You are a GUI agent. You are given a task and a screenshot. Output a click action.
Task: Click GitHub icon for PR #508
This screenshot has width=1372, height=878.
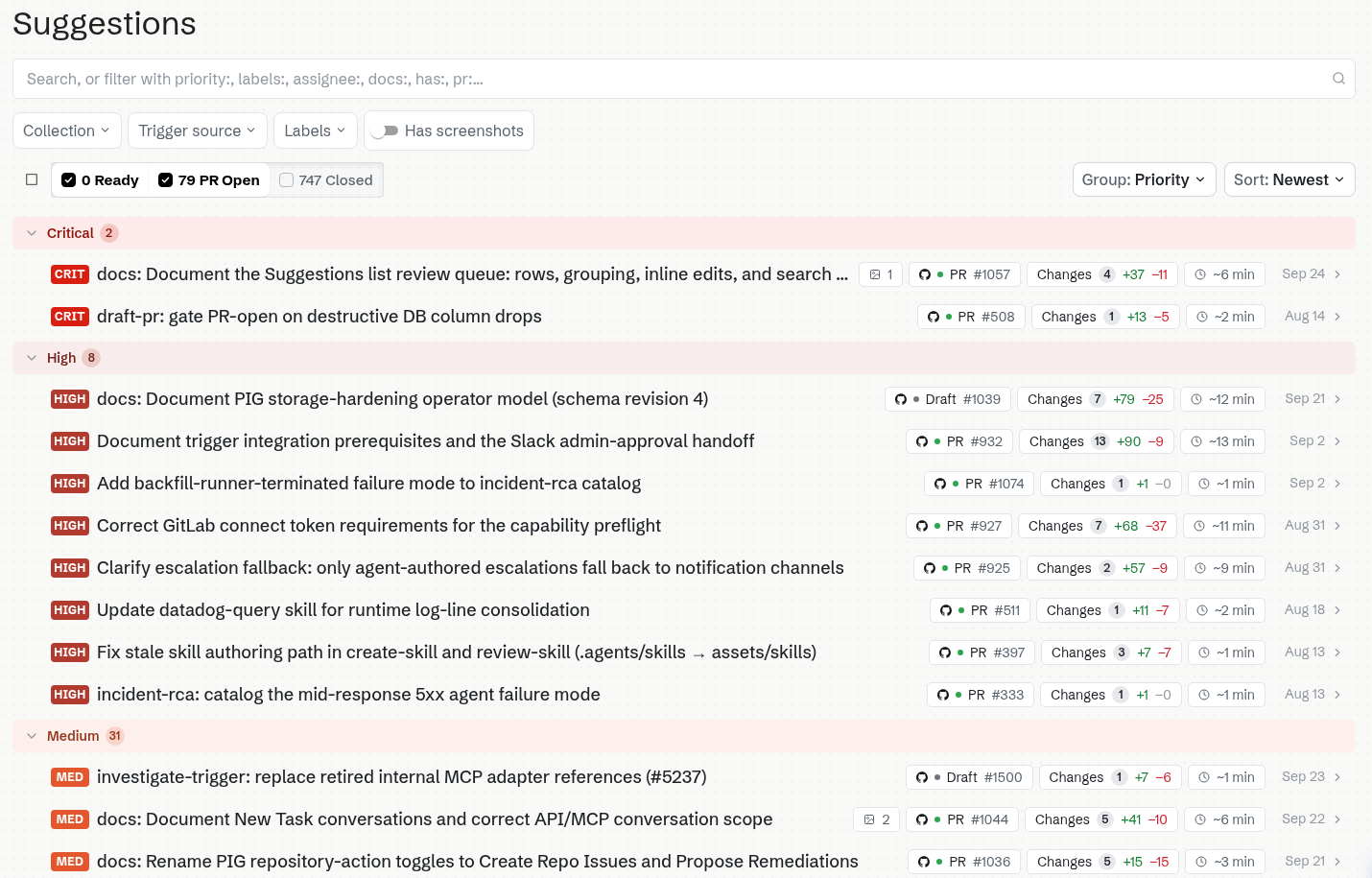(933, 317)
